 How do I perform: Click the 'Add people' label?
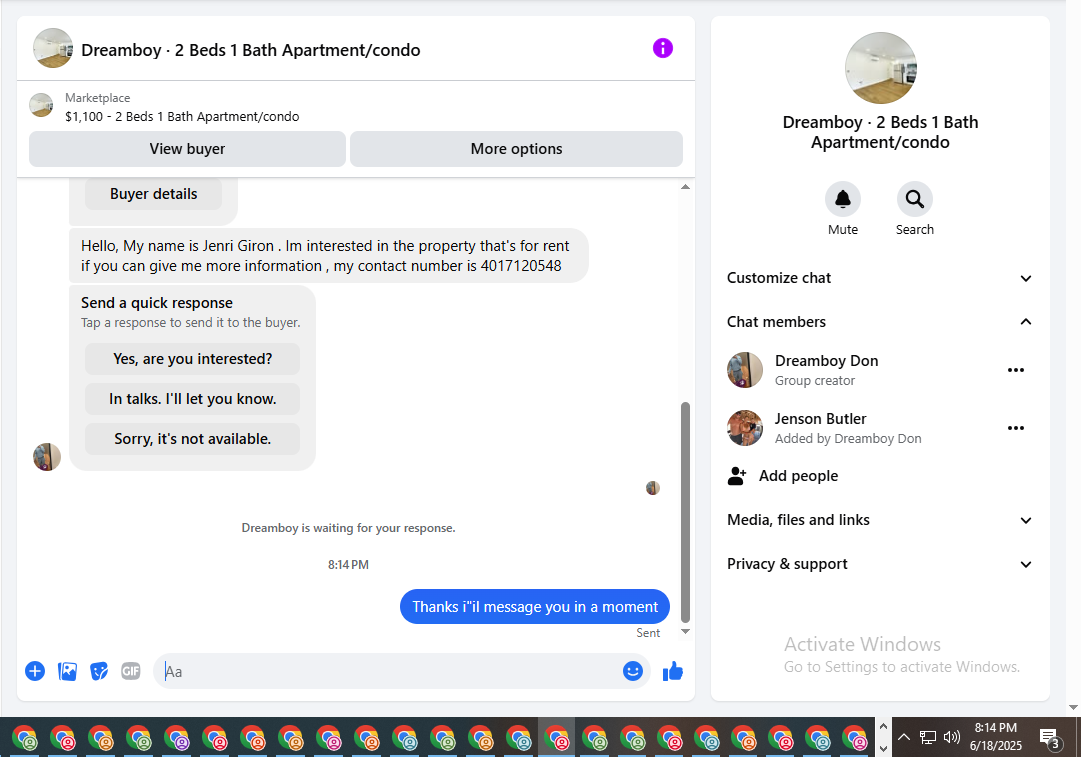(x=798, y=476)
